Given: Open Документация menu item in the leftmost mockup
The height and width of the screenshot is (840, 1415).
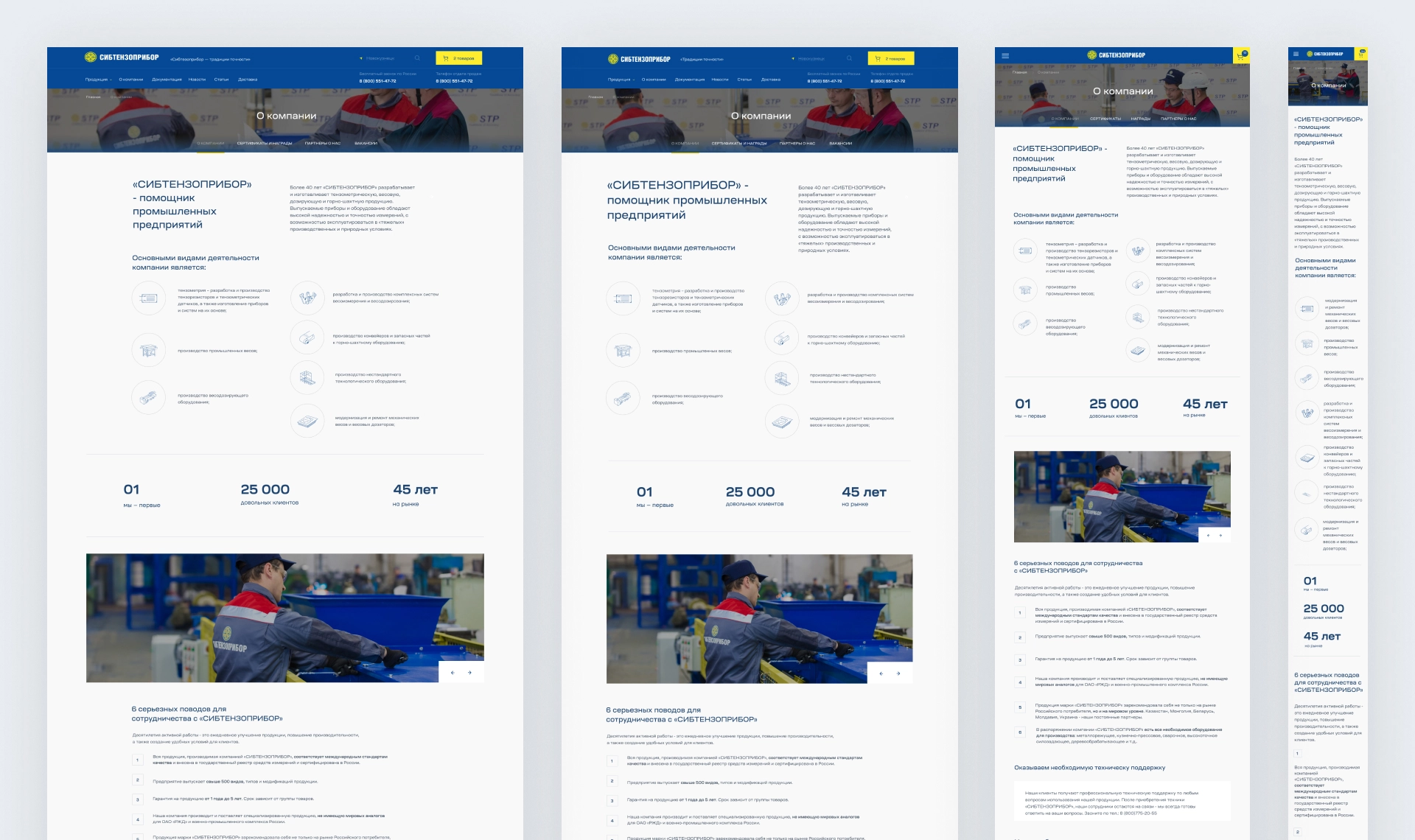Looking at the screenshot, I should tap(167, 80).
